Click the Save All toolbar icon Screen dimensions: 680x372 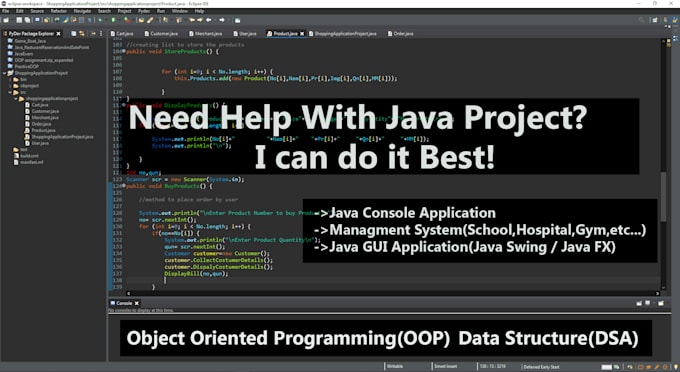click(x=27, y=20)
